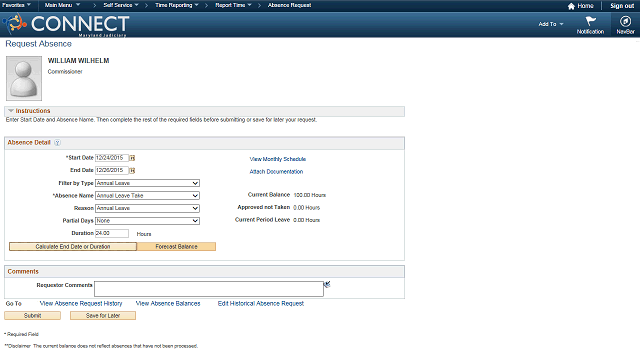
Task: Open the Start Date calendar picker
Action: click(x=132, y=158)
